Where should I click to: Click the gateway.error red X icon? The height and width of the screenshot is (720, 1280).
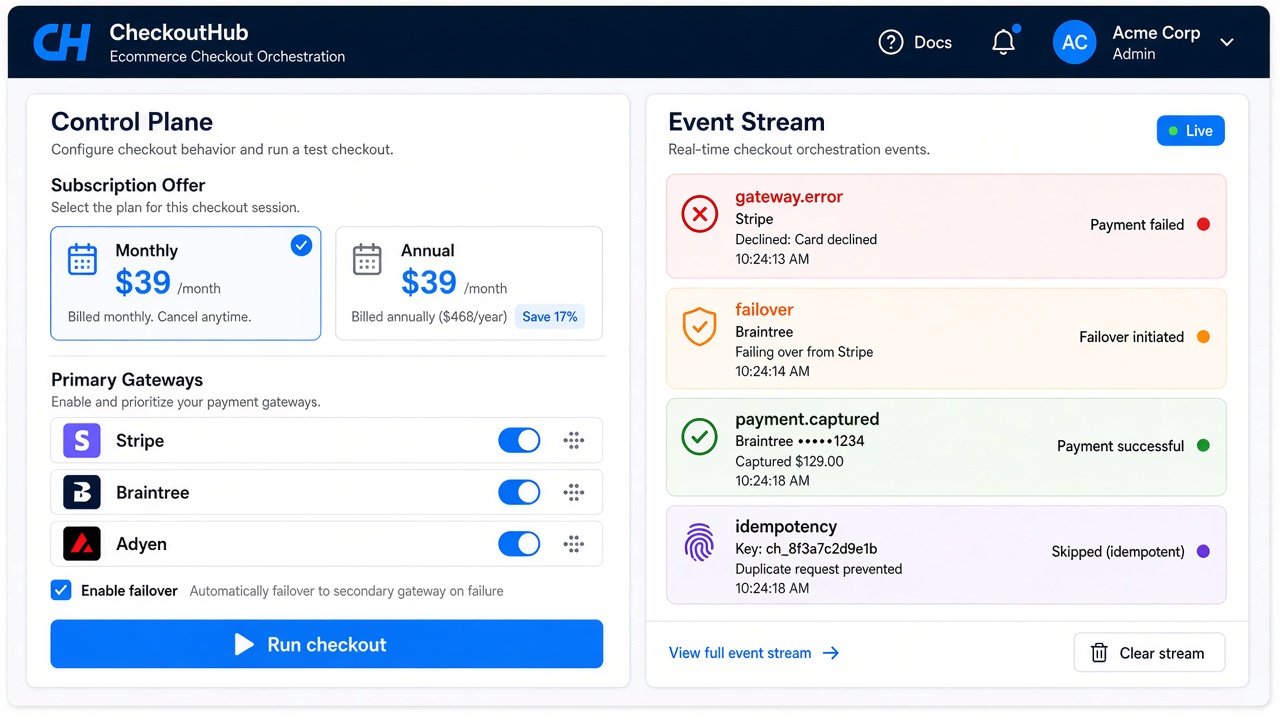[x=699, y=214]
